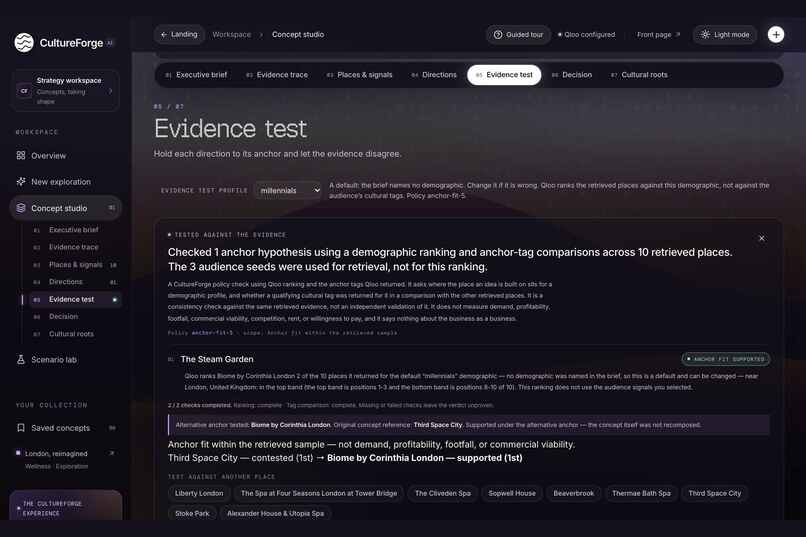Select the Evidence test tab
Viewport: 806px width, 537px height.
click(x=504, y=75)
